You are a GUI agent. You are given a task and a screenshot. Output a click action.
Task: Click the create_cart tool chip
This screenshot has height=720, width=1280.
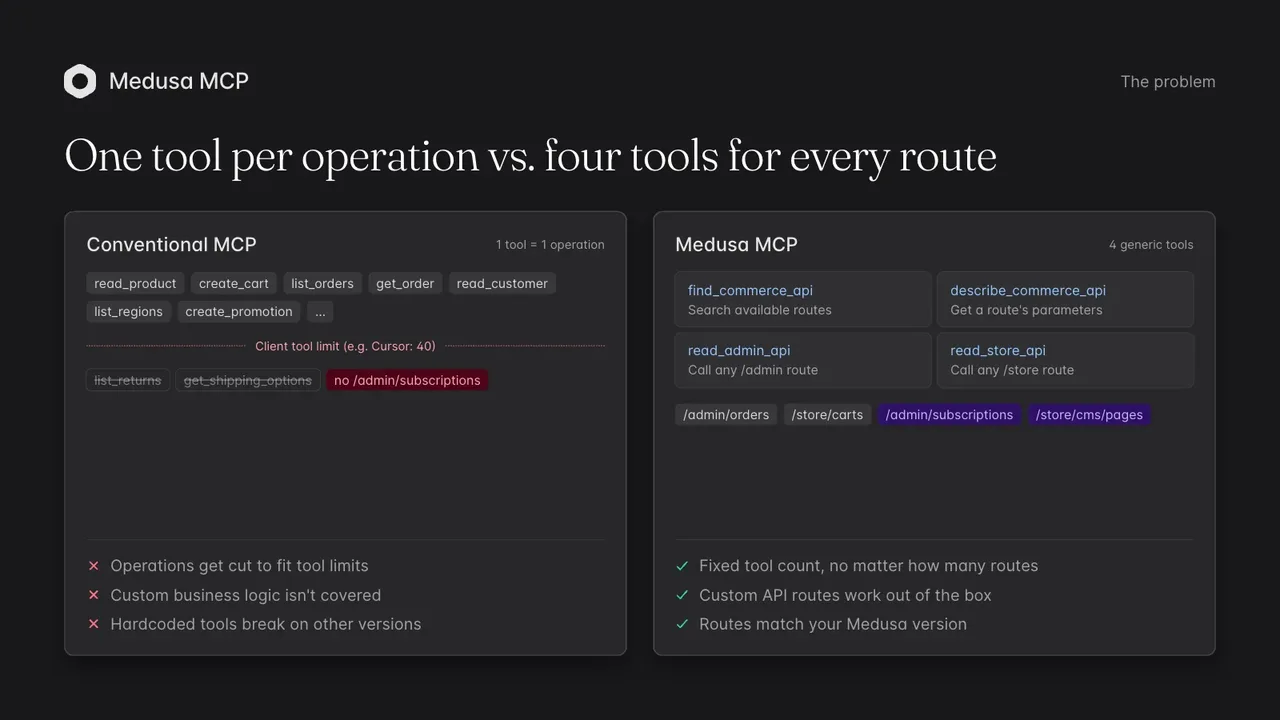pos(234,284)
